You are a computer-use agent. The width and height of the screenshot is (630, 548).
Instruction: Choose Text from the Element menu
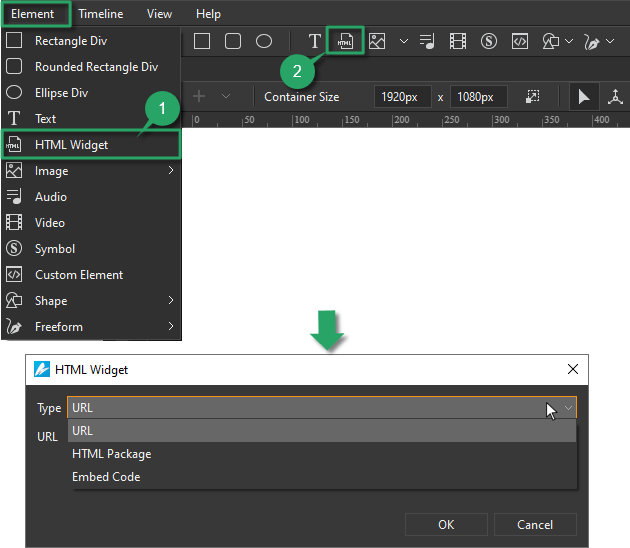click(x=92, y=119)
